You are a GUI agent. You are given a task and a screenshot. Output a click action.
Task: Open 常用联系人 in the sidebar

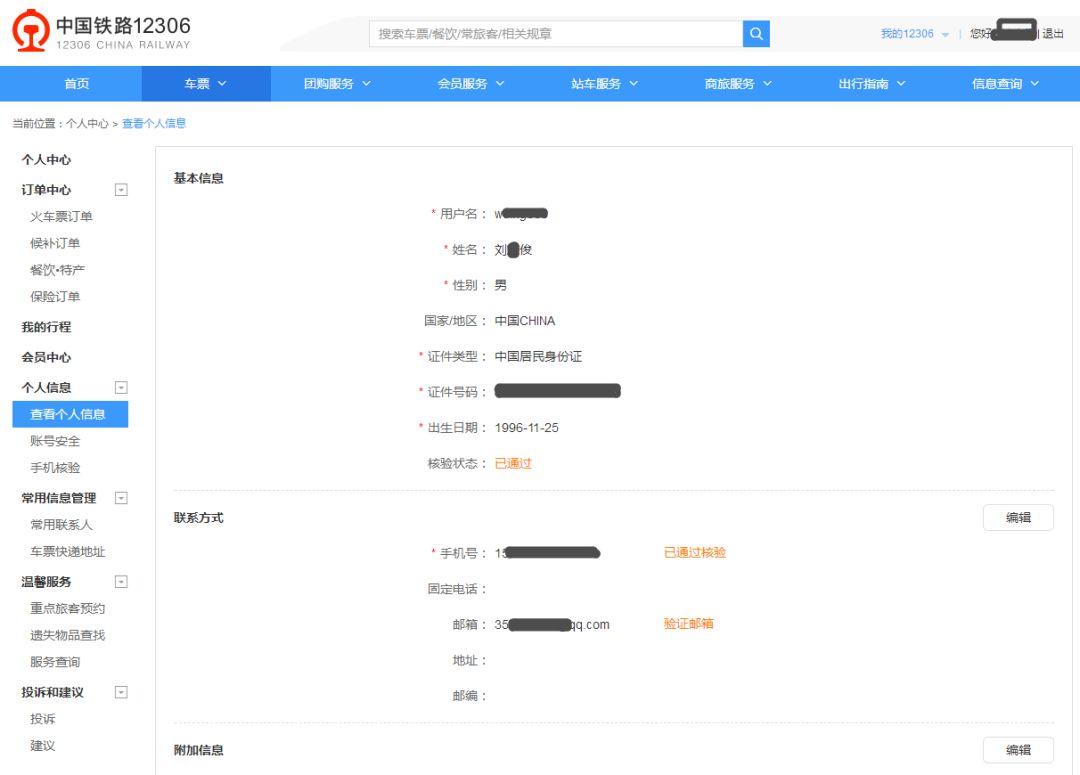point(61,525)
